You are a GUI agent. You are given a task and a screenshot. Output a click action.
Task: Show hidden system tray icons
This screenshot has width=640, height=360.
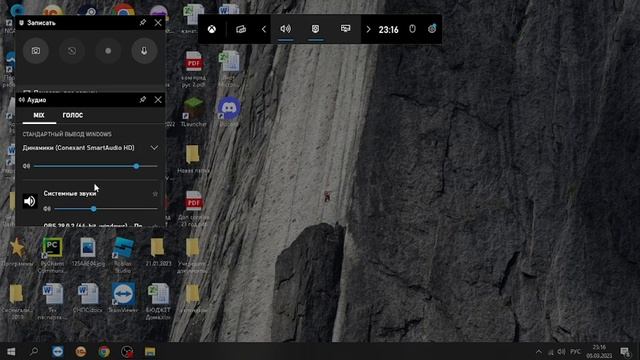click(539, 351)
